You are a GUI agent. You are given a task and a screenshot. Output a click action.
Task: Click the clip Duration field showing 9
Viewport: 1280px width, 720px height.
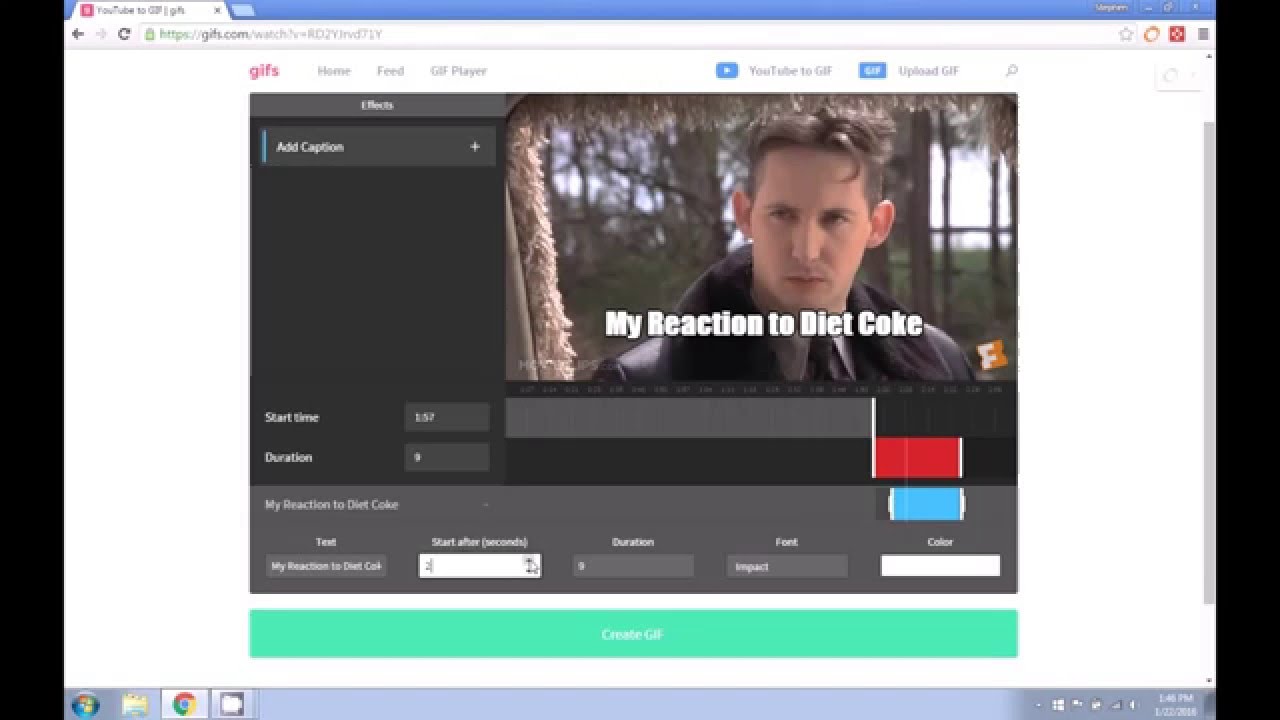pyautogui.click(x=447, y=457)
